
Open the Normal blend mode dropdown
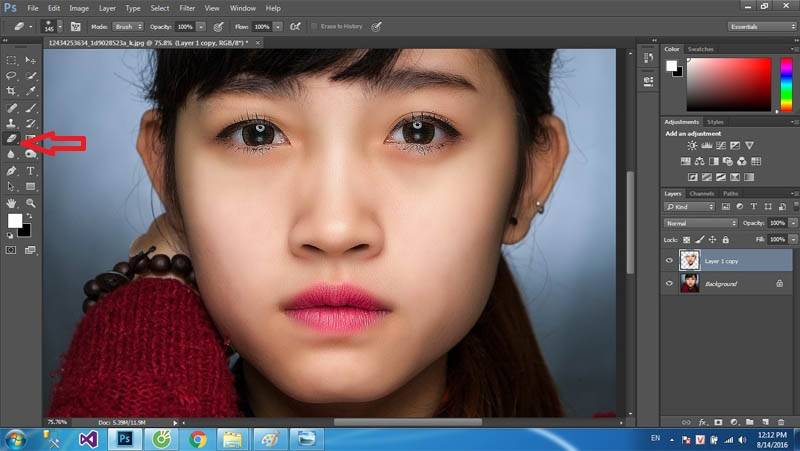701,223
